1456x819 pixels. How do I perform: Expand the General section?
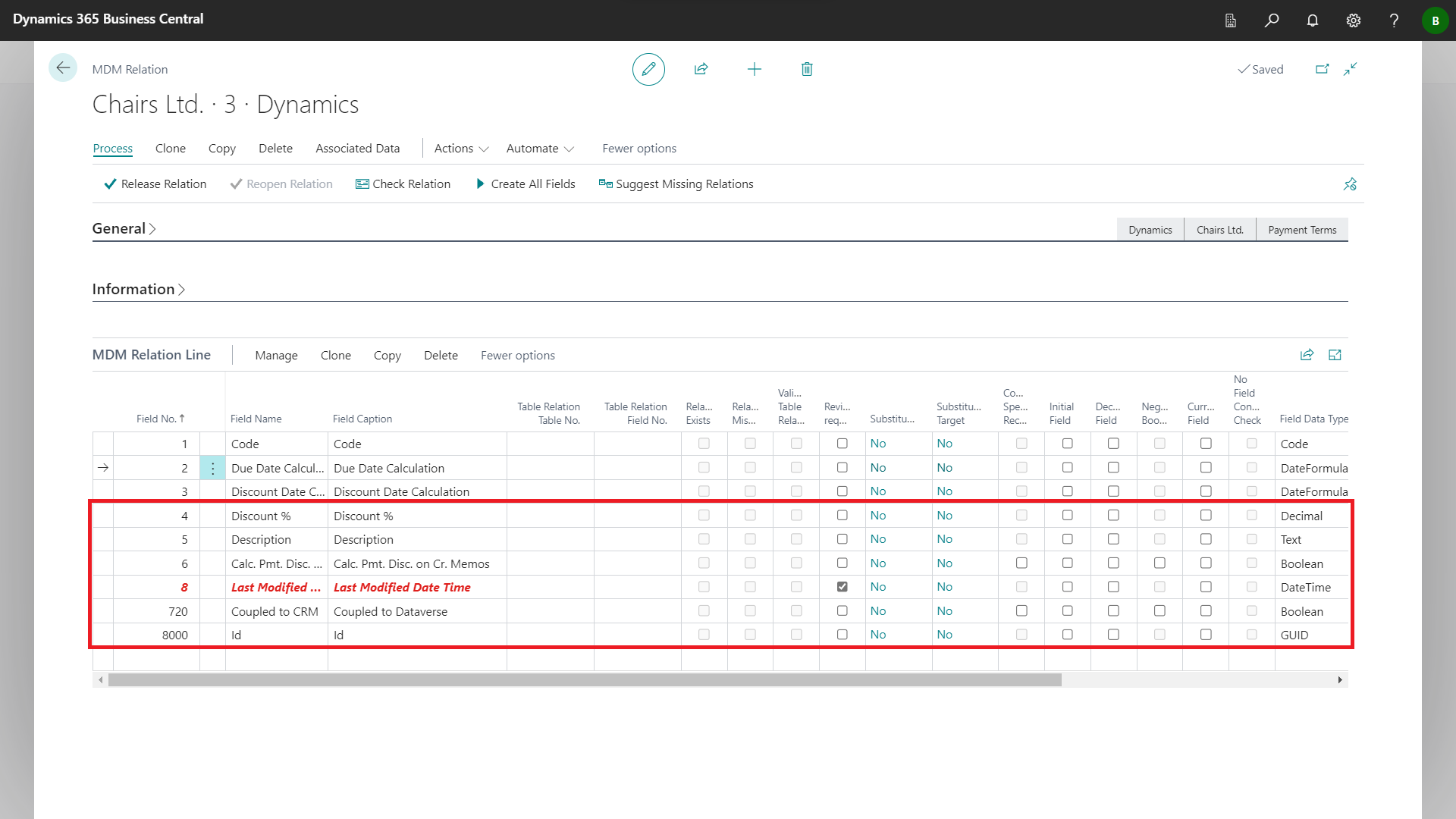pyautogui.click(x=124, y=228)
